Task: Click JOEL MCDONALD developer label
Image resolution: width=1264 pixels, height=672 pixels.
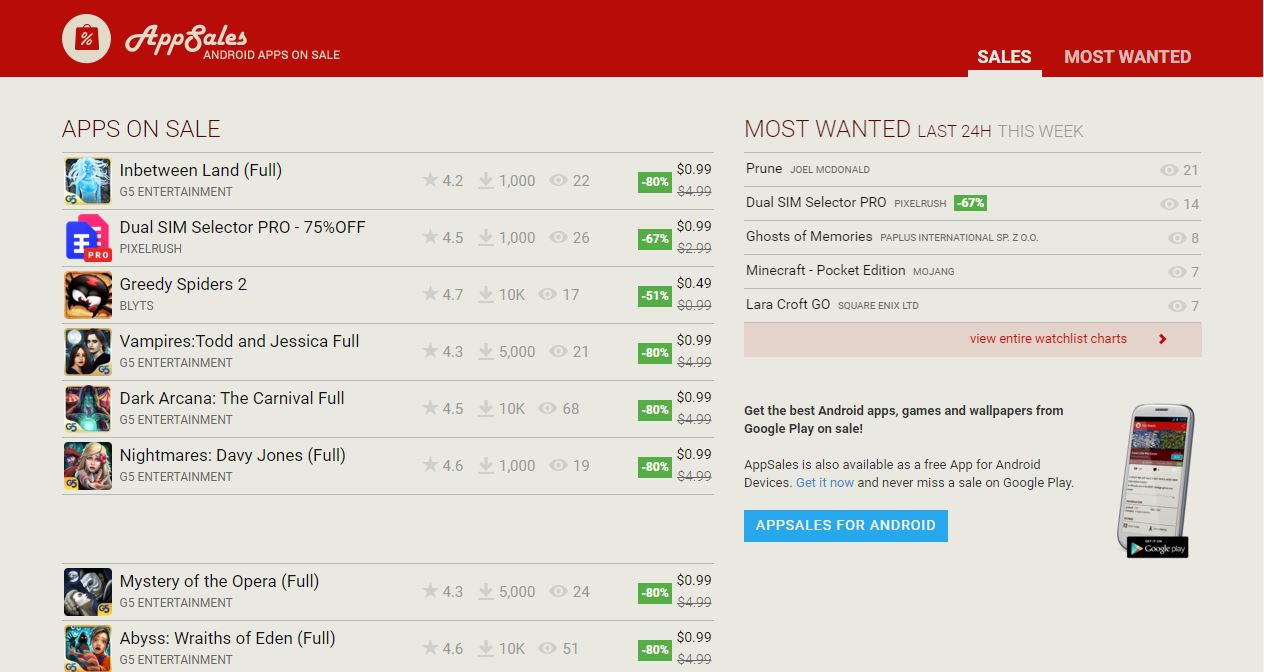Action: click(x=830, y=169)
